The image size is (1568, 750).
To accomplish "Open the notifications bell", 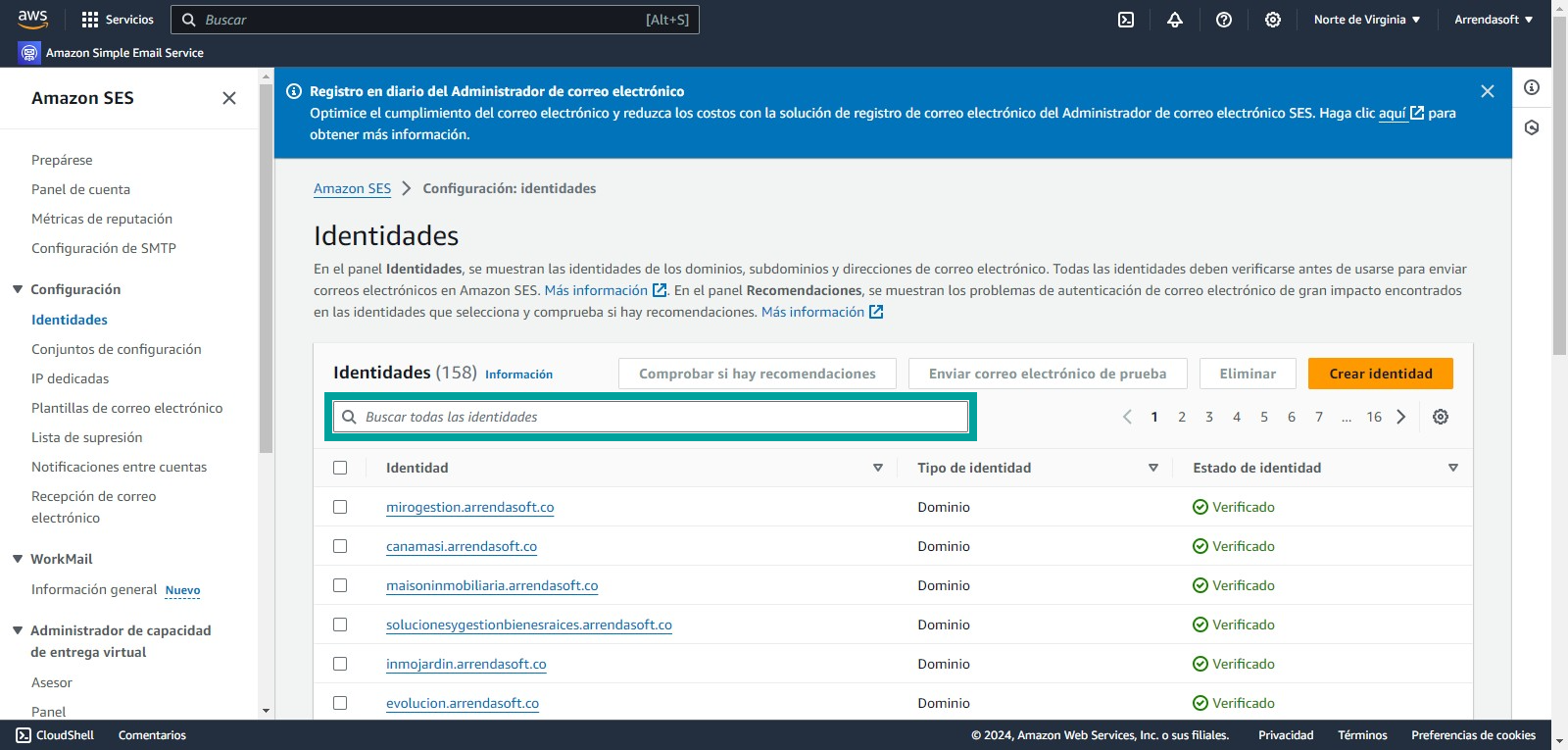I will (1175, 20).
